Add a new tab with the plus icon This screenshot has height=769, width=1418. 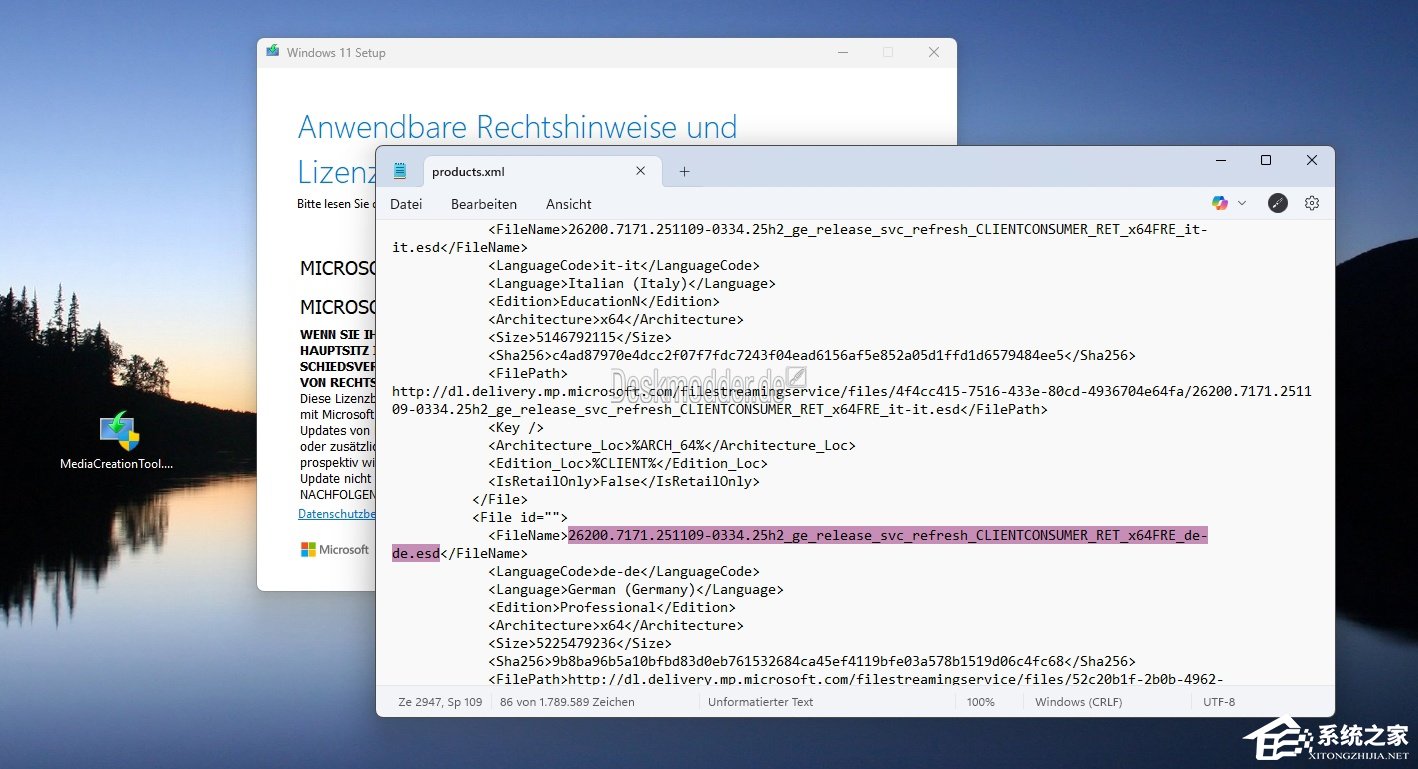click(684, 171)
